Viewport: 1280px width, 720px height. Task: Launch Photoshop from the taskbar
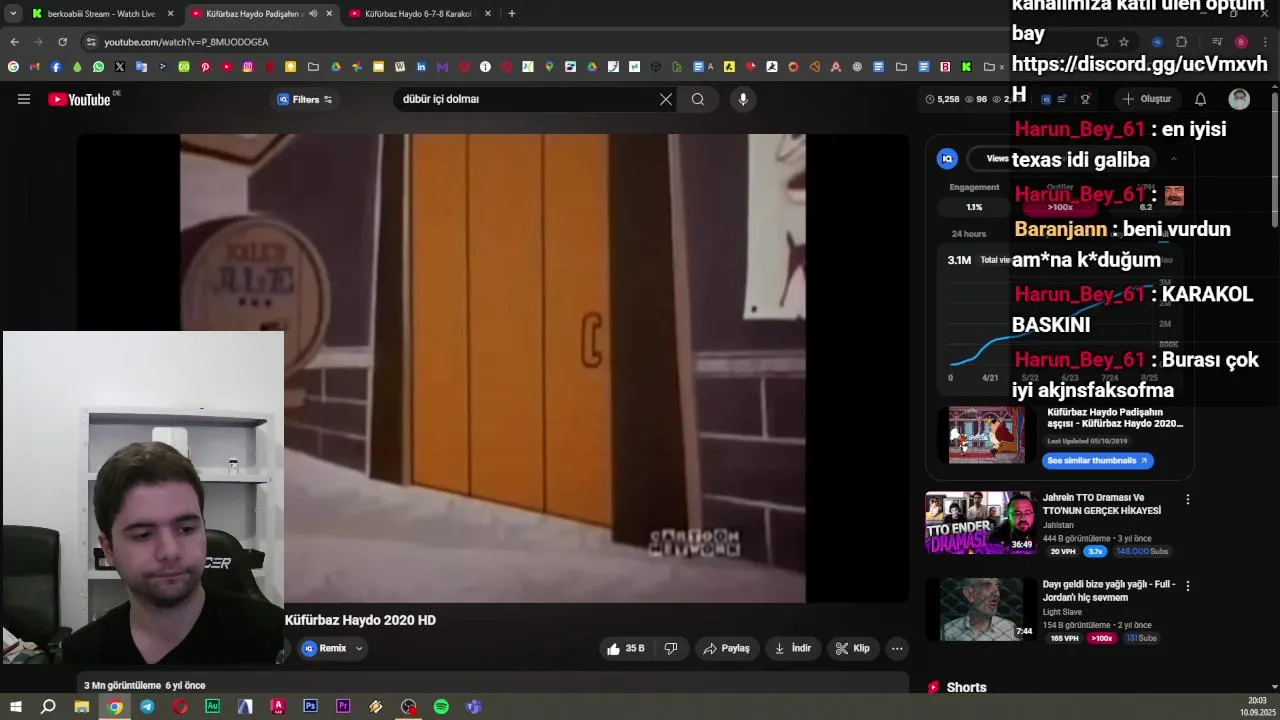[310, 706]
